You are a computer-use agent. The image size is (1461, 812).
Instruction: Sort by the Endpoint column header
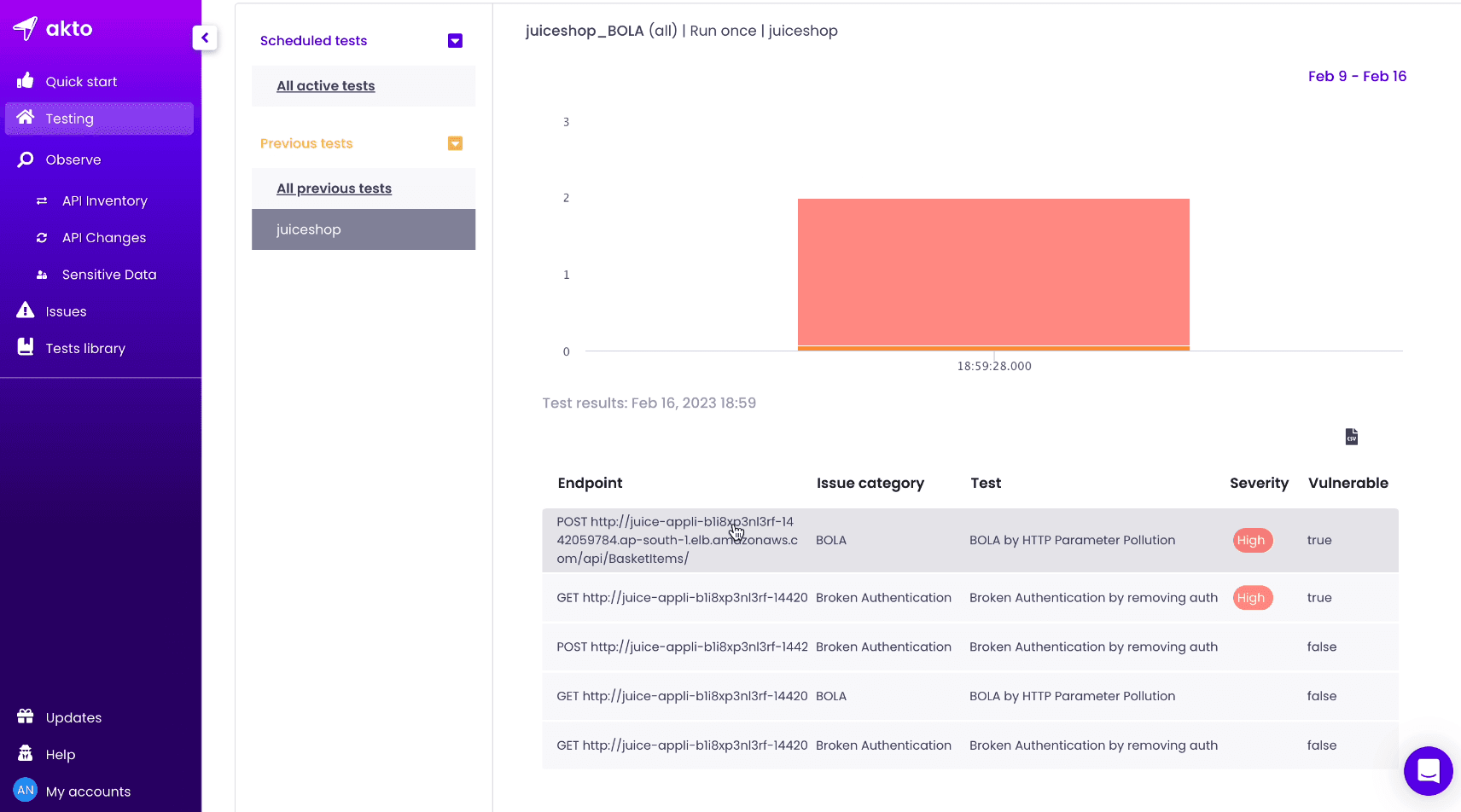(x=590, y=483)
